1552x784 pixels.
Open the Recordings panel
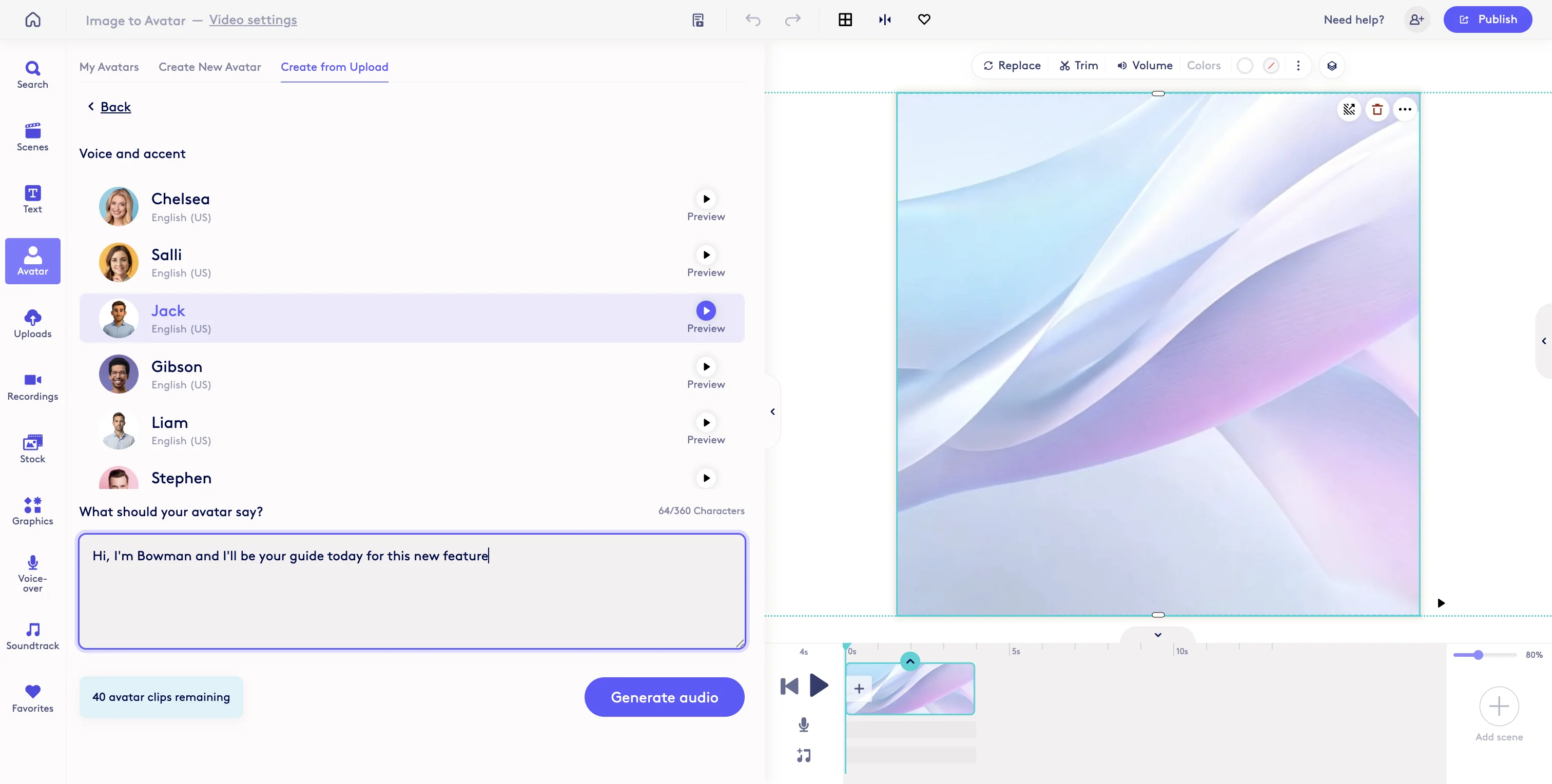click(x=32, y=386)
